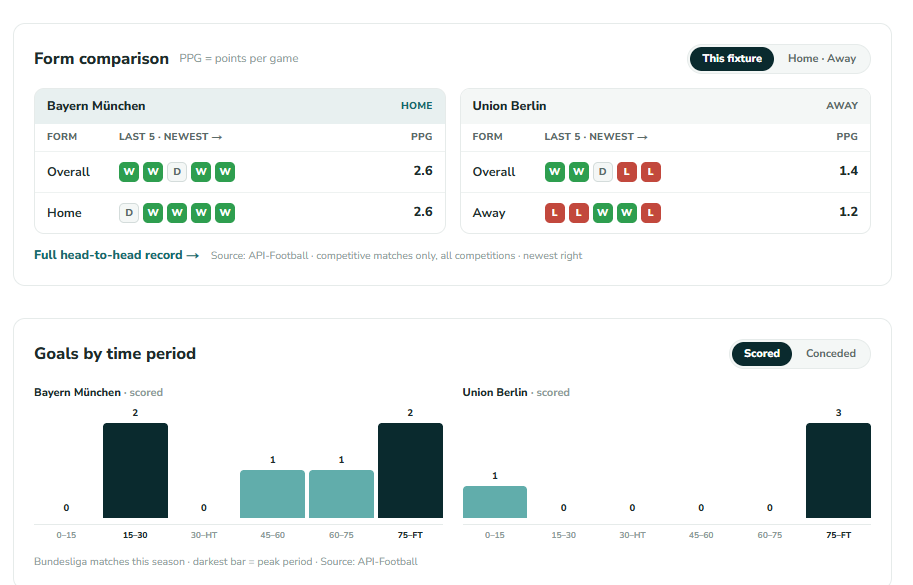Click Union Away PPG value 1.2
The image size is (913, 585).
tap(848, 212)
